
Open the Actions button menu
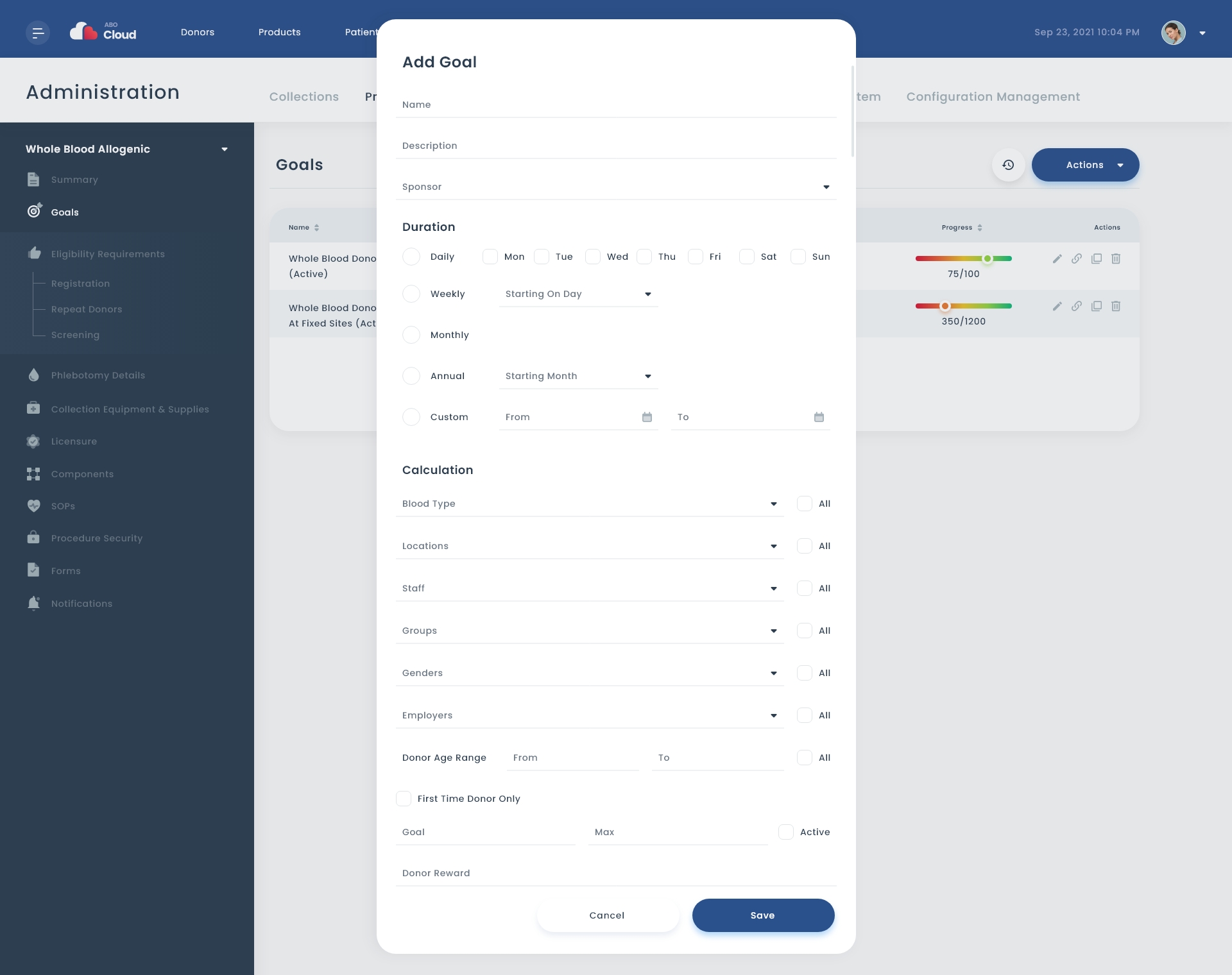(x=1085, y=165)
